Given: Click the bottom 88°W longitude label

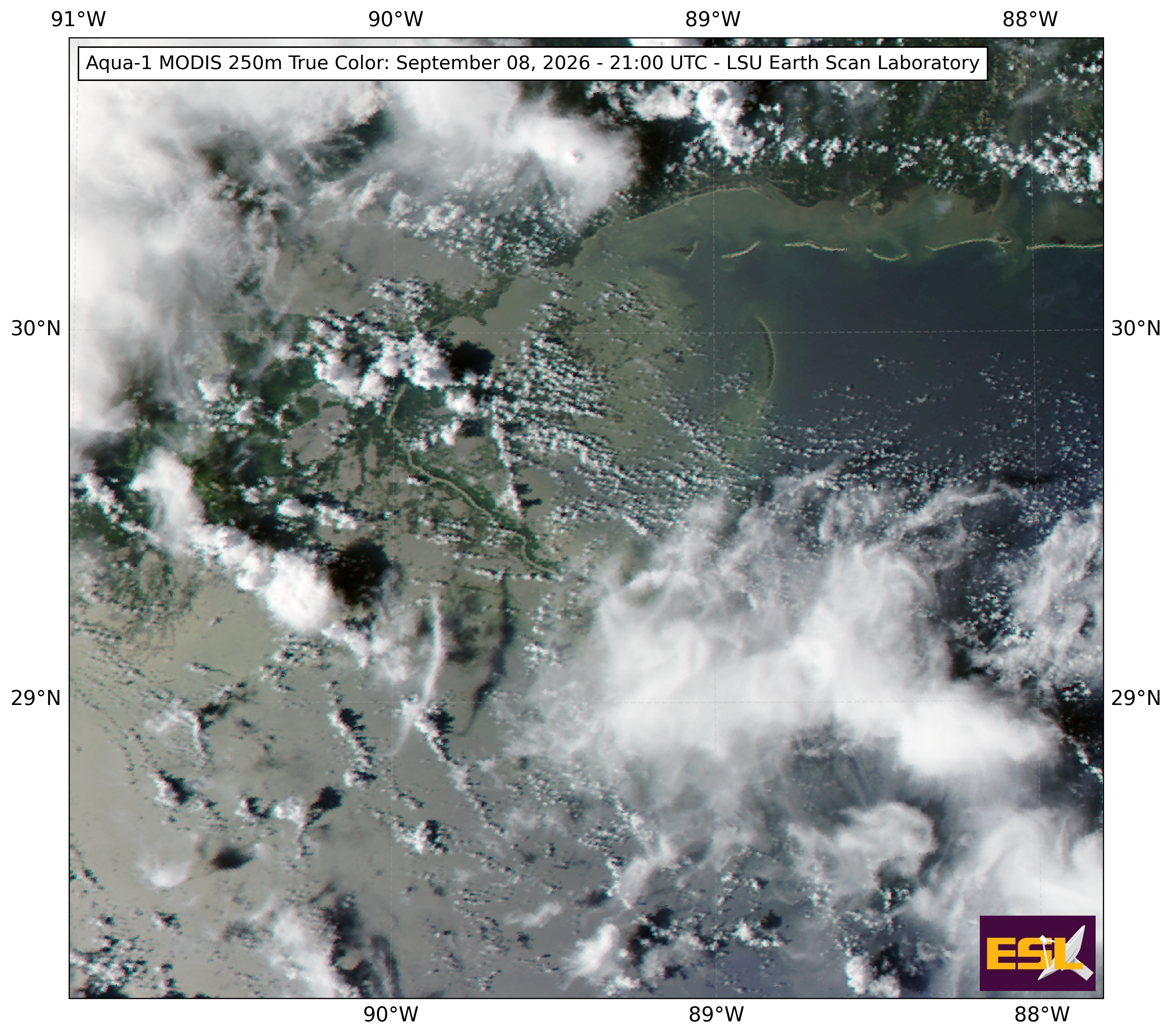Looking at the screenshot, I should 1042,1015.
